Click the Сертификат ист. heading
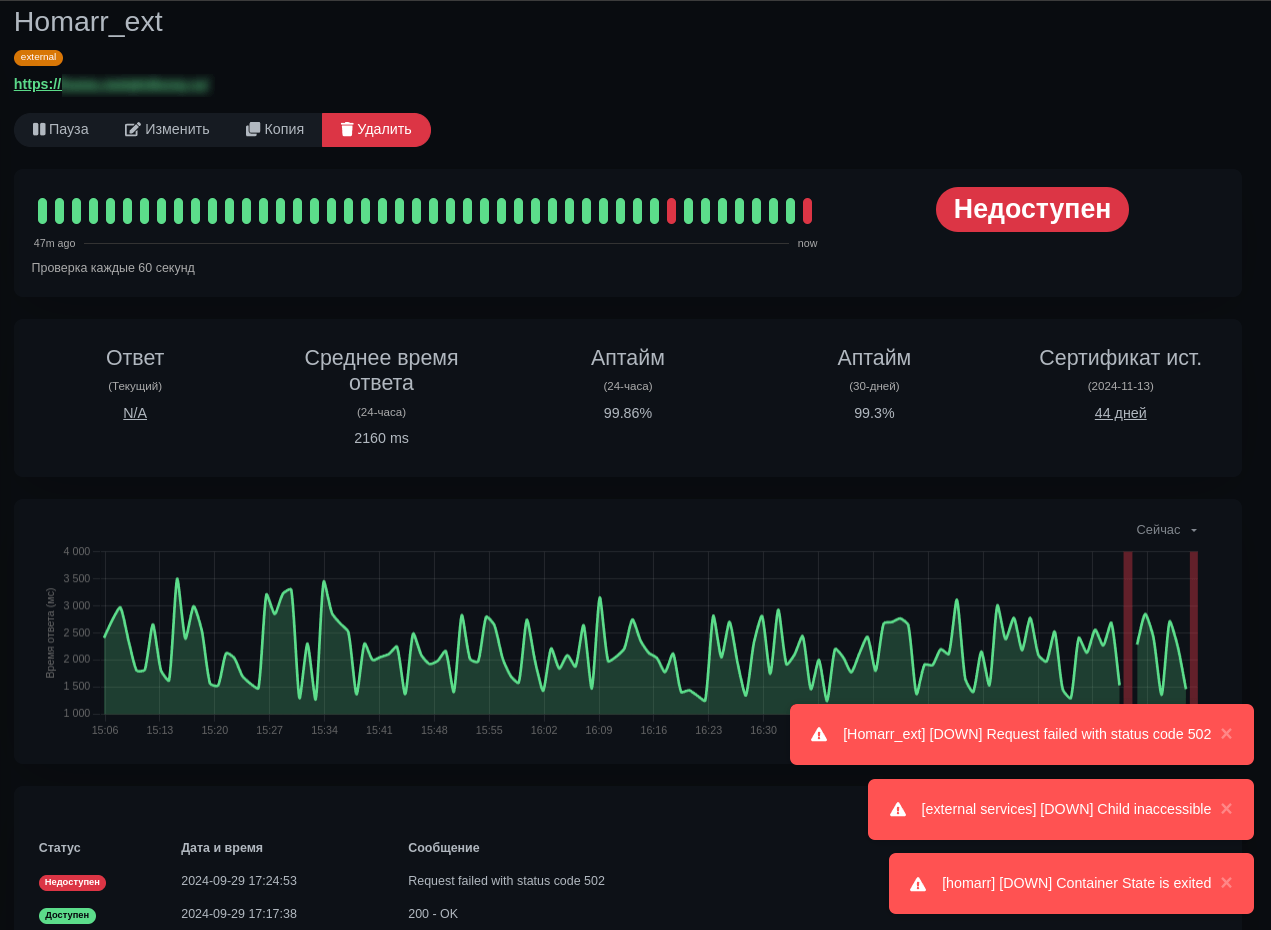 tap(1120, 358)
